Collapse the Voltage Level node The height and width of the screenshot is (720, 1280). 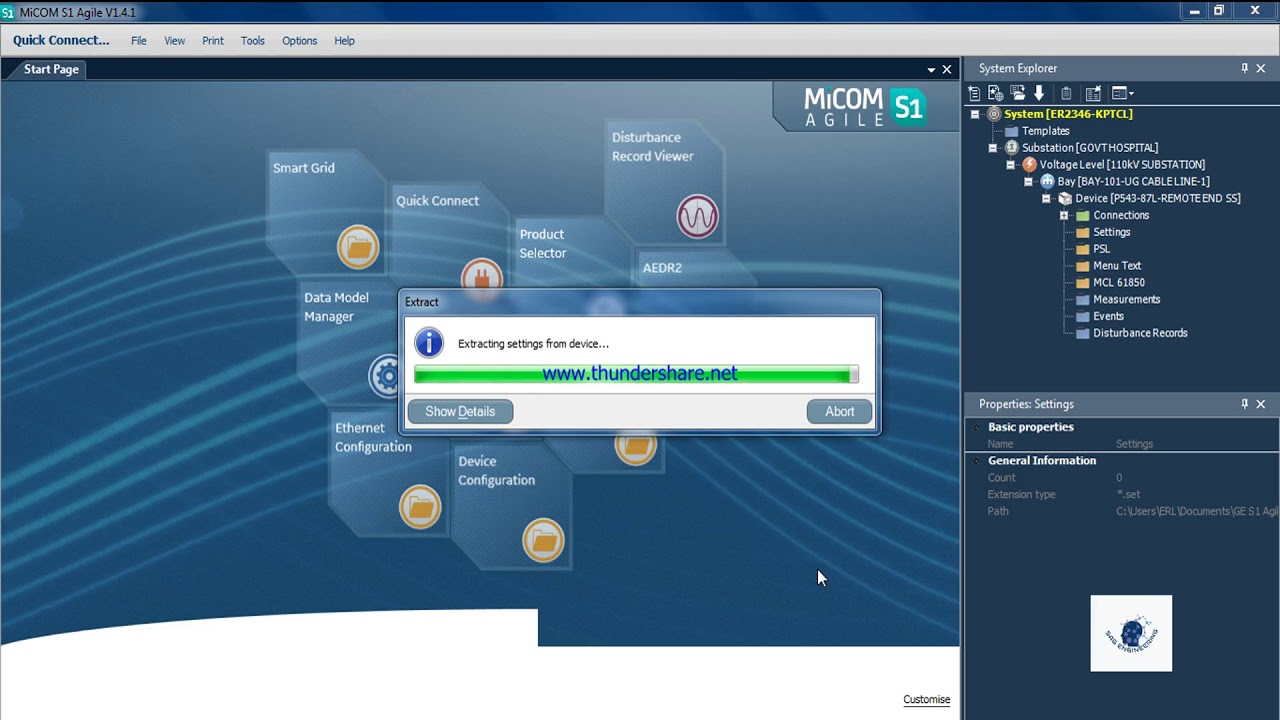[x=1011, y=164]
